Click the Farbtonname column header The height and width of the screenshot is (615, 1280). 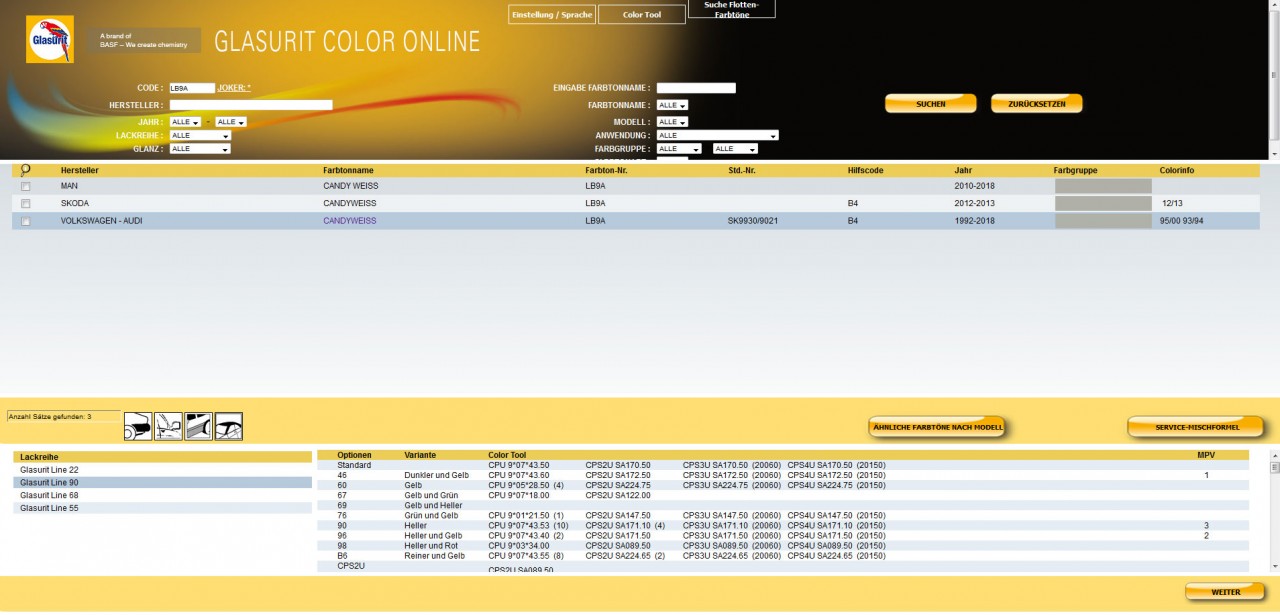click(x=347, y=171)
